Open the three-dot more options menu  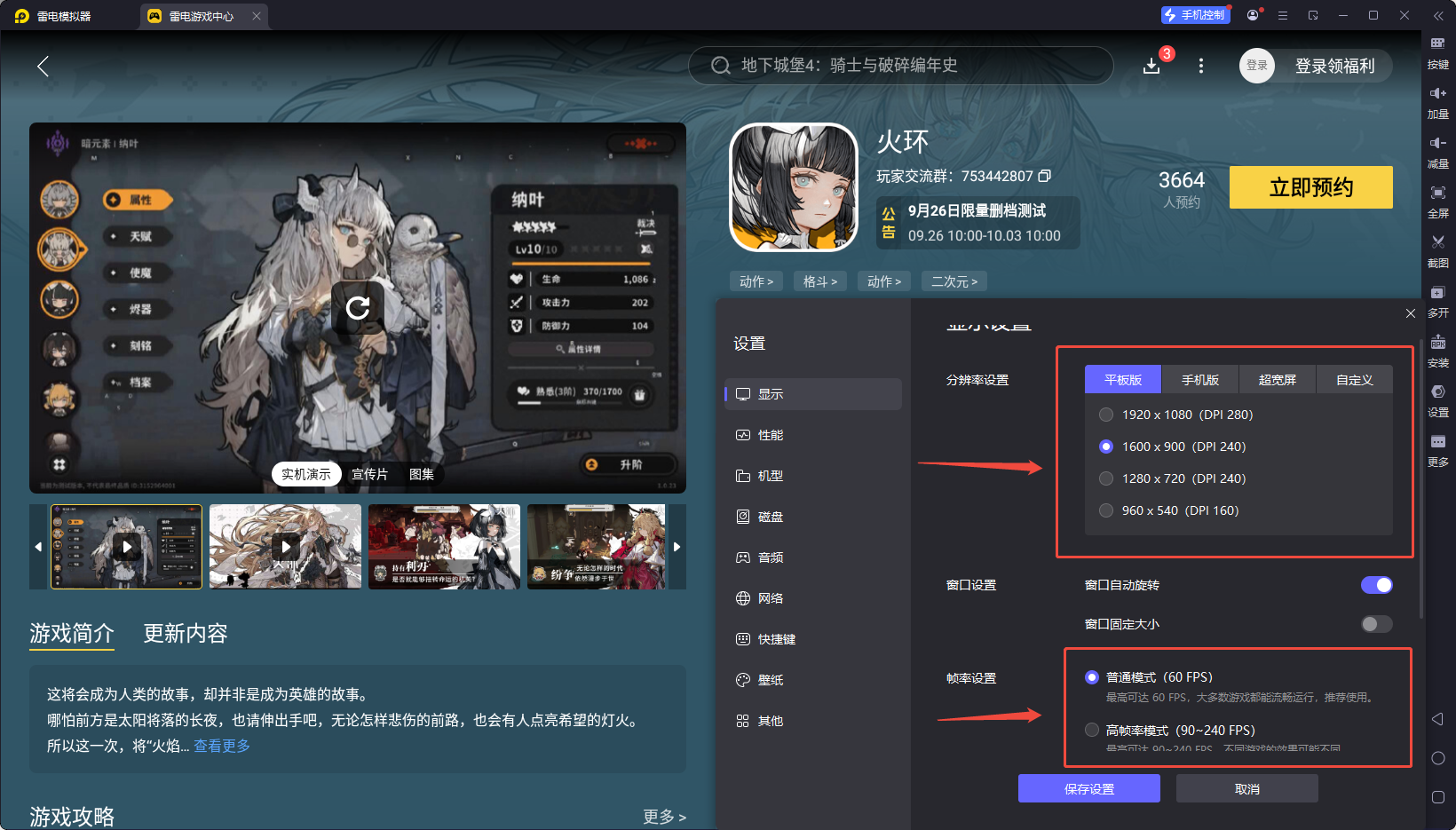1201,67
